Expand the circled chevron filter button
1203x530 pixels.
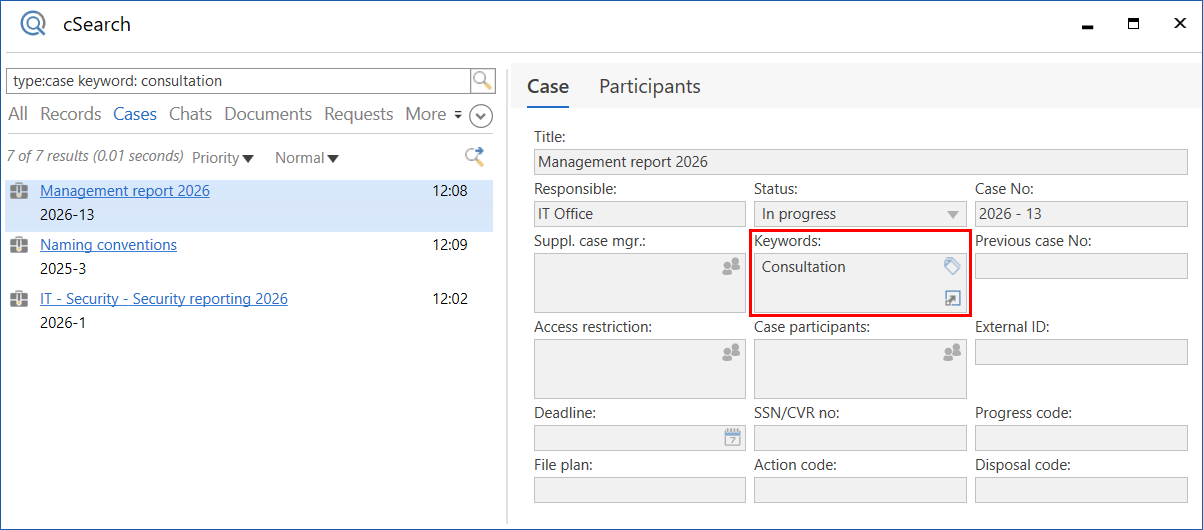(481, 116)
